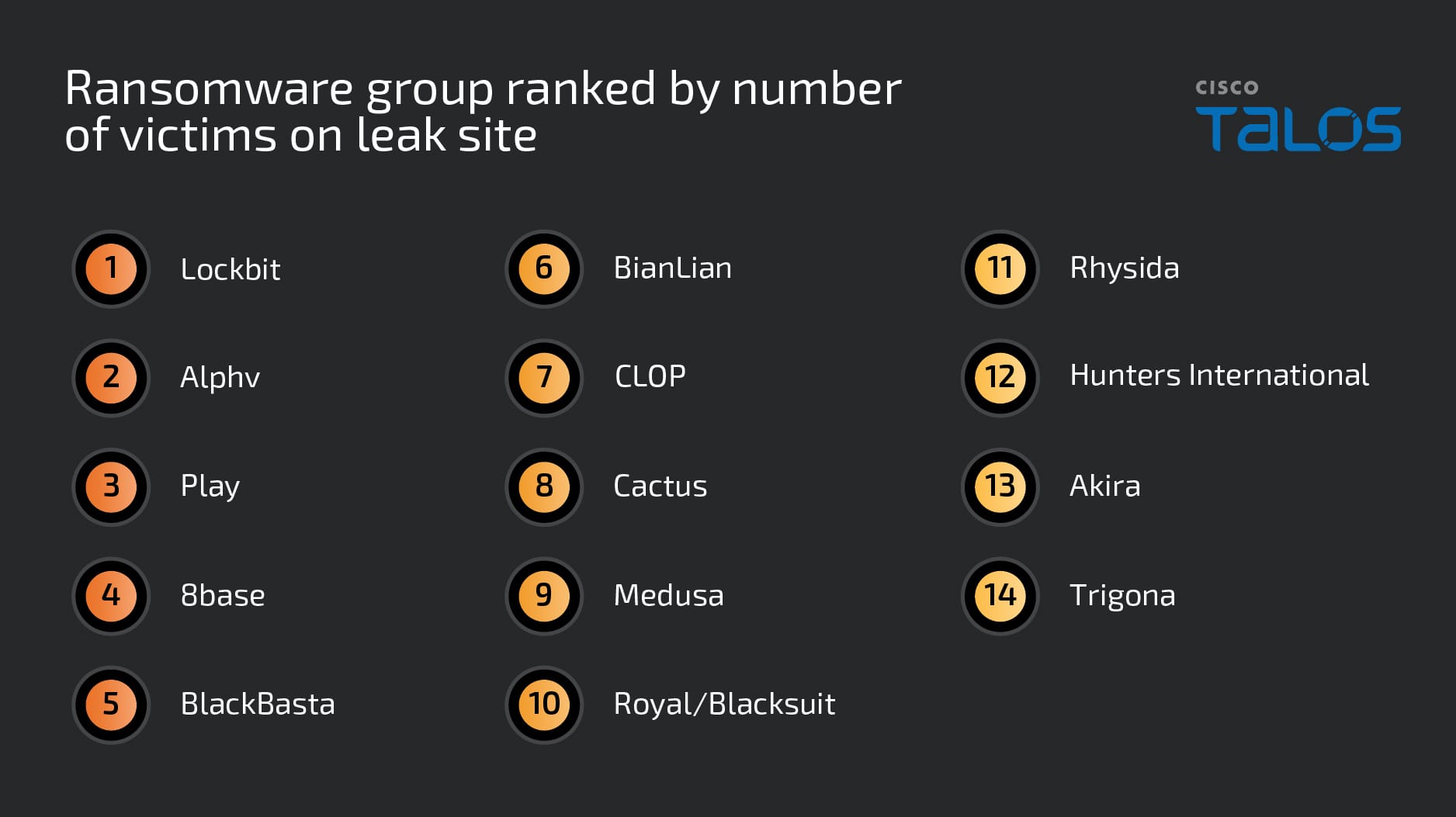The width and height of the screenshot is (1456, 817).
Task: Click the infographic title heading
Action: point(482,111)
